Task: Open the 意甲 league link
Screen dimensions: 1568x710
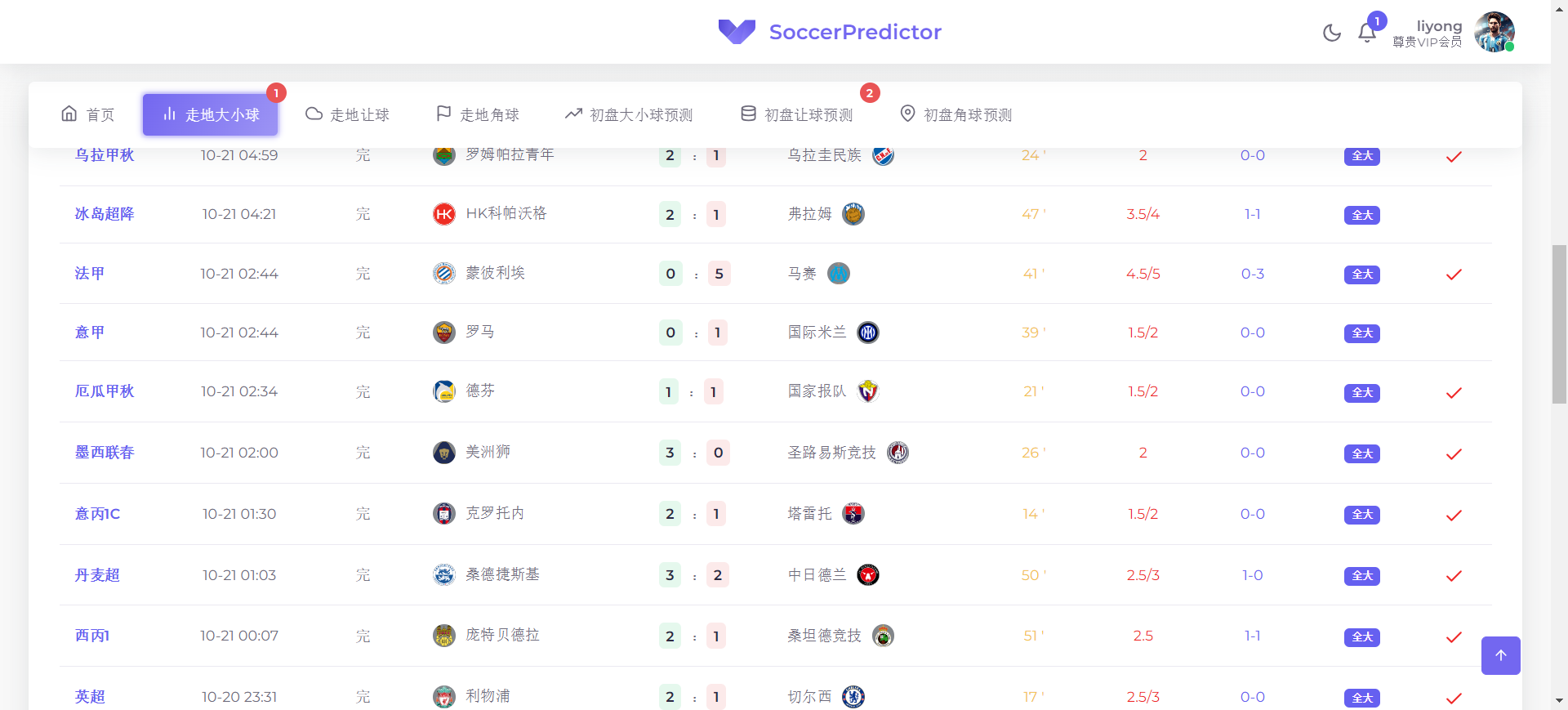Action: click(x=90, y=333)
